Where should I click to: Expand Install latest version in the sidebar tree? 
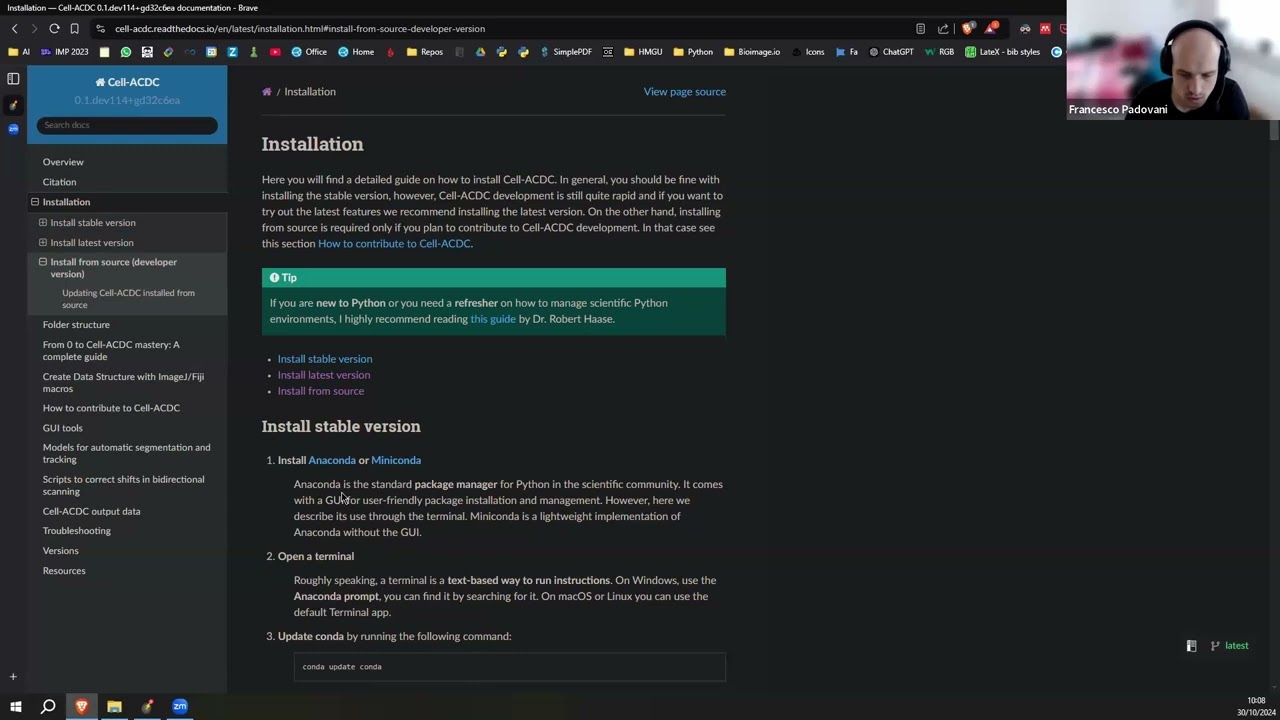click(x=42, y=242)
